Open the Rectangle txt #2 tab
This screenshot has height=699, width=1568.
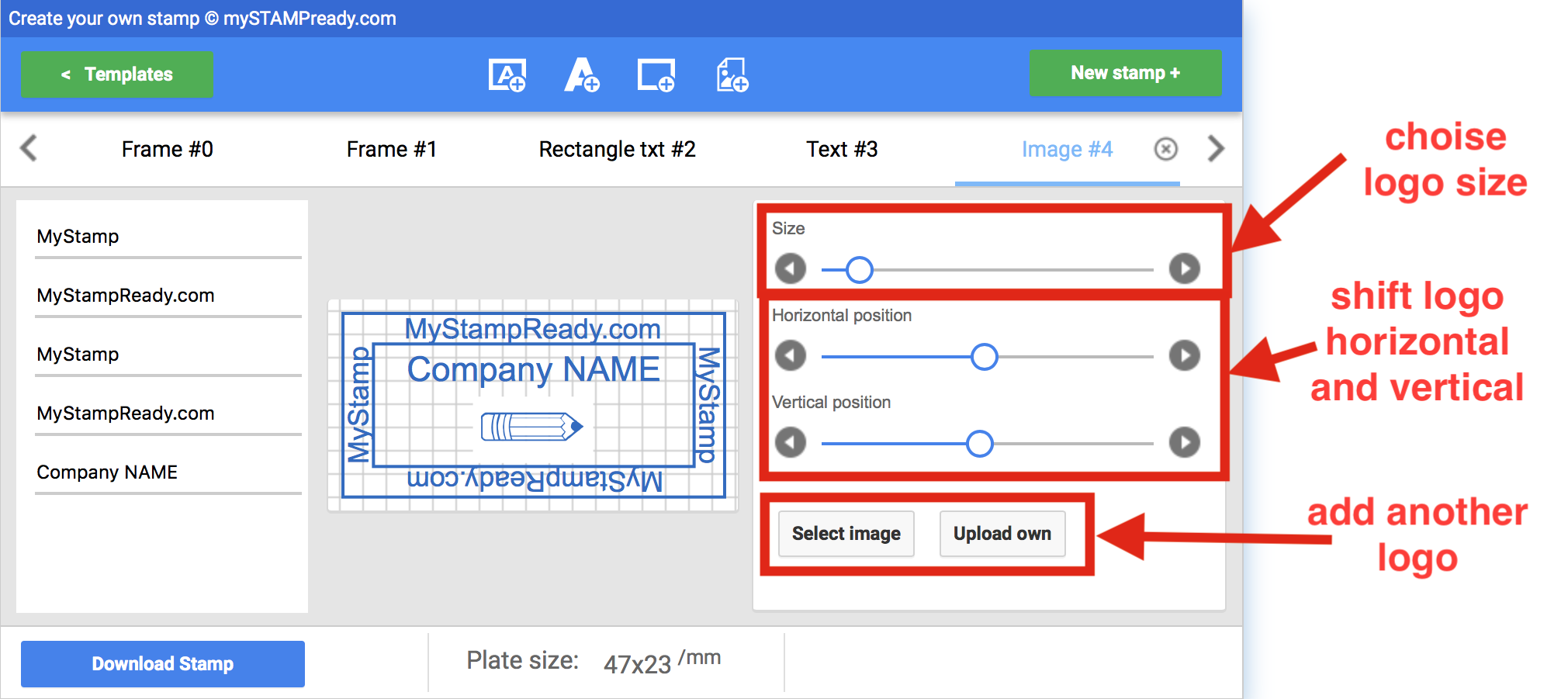[x=618, y=149]
